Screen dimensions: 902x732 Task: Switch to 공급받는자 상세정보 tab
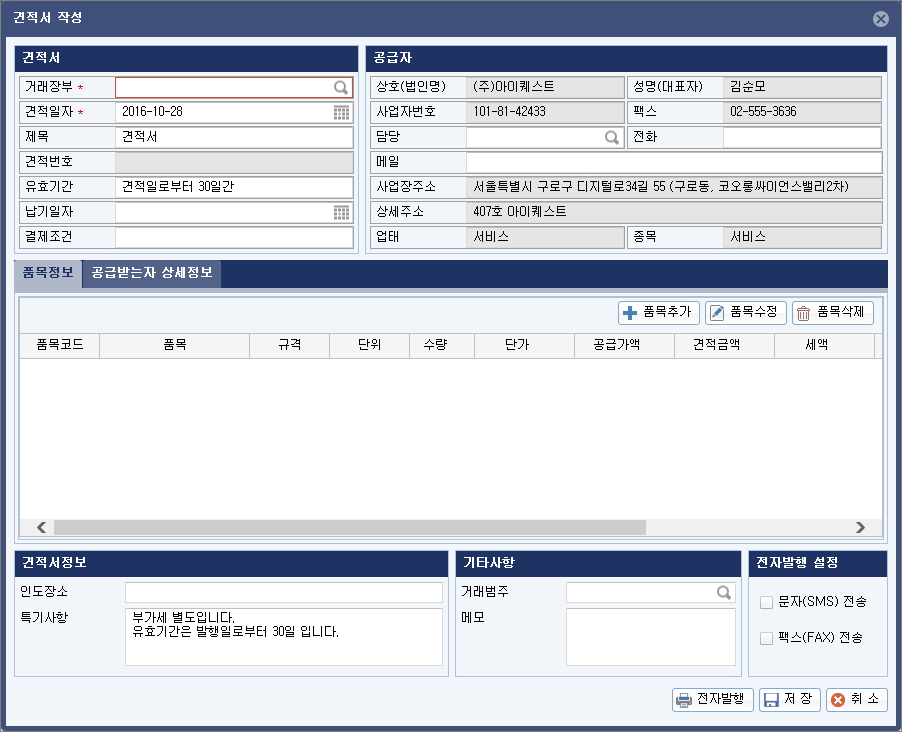pos(152,273)
